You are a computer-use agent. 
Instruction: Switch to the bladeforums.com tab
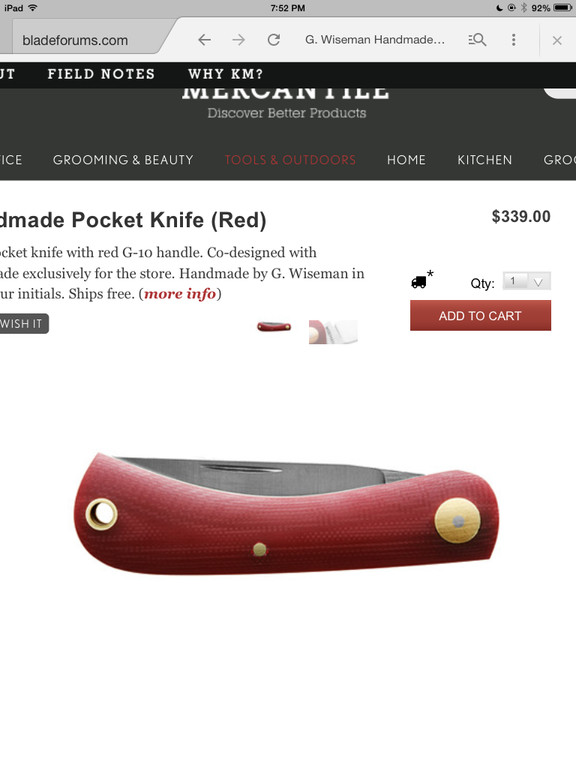[x=75, y=40]
